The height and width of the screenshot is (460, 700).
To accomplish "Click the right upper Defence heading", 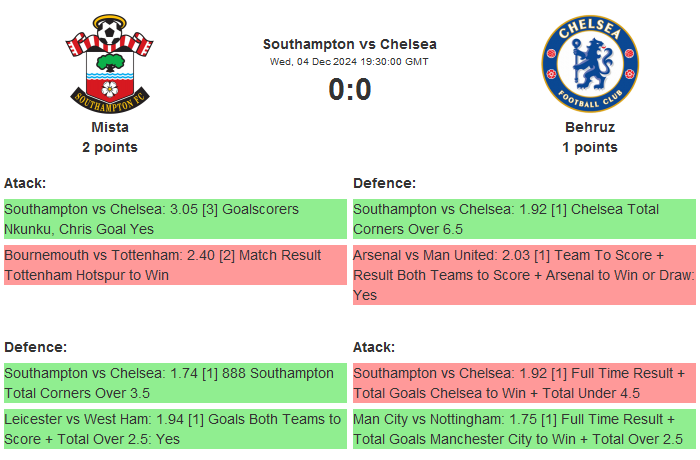I will pos(384,183).
